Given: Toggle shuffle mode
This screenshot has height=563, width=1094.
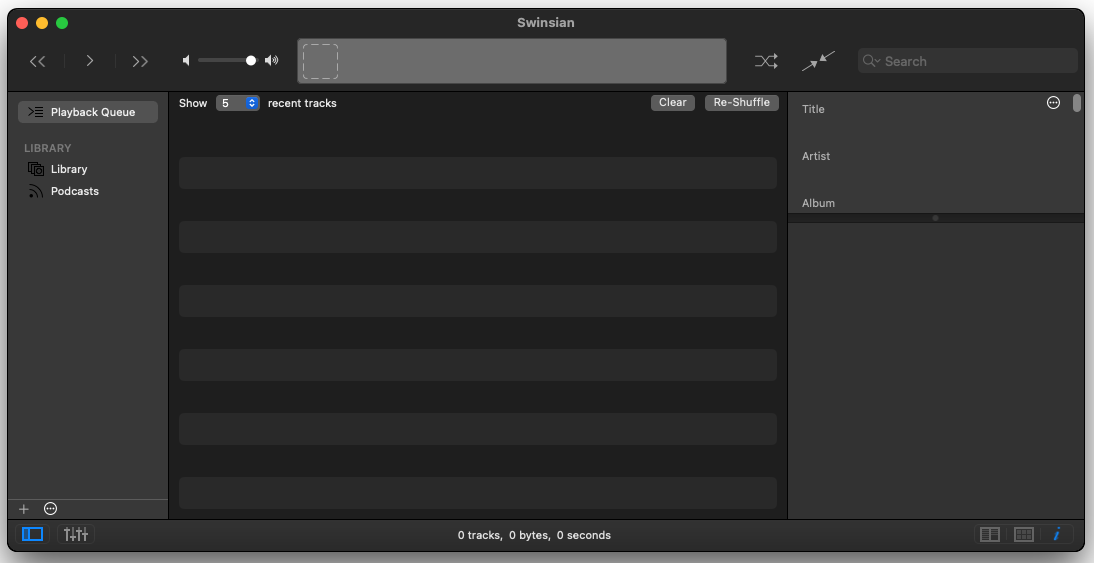Looking at the screenshot, I should pyautogui.click(x=766, y=61).
